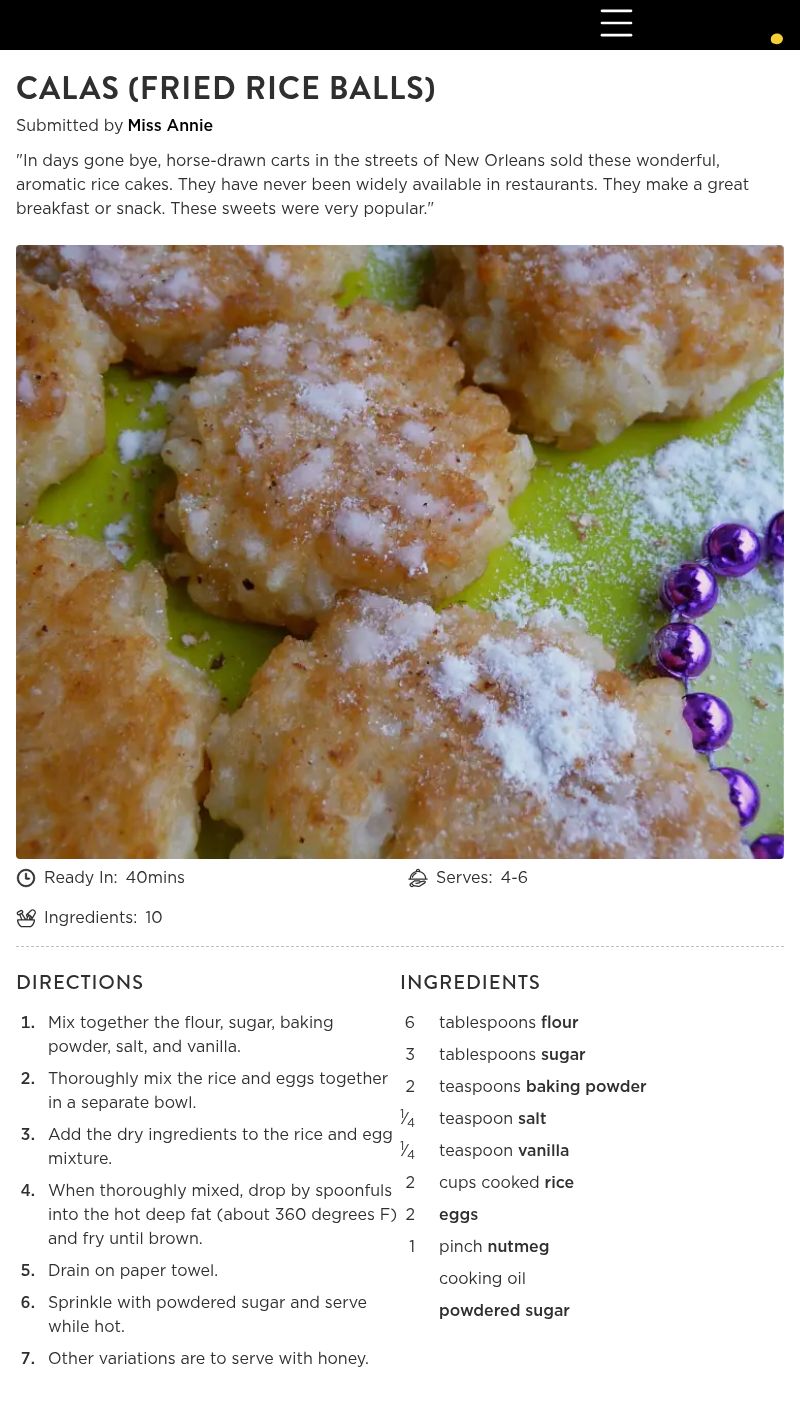
Task: Click the vanilla ingredient link
Action: 543,1150
